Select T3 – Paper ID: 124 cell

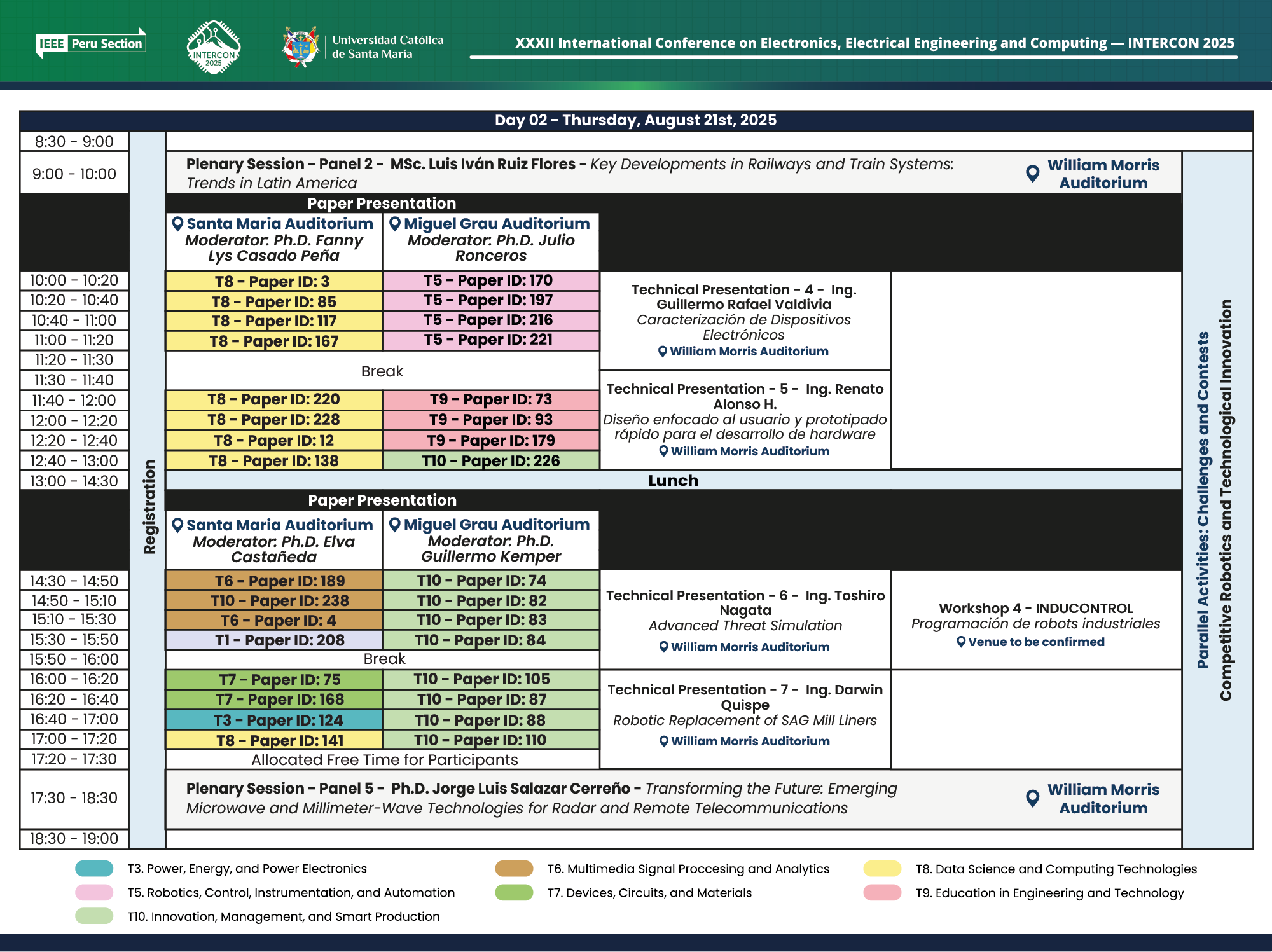click(x=274, y=720)
